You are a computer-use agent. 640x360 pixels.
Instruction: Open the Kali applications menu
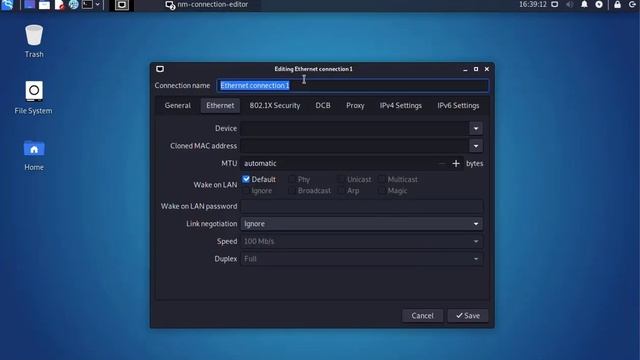click(x=7, y=4)
